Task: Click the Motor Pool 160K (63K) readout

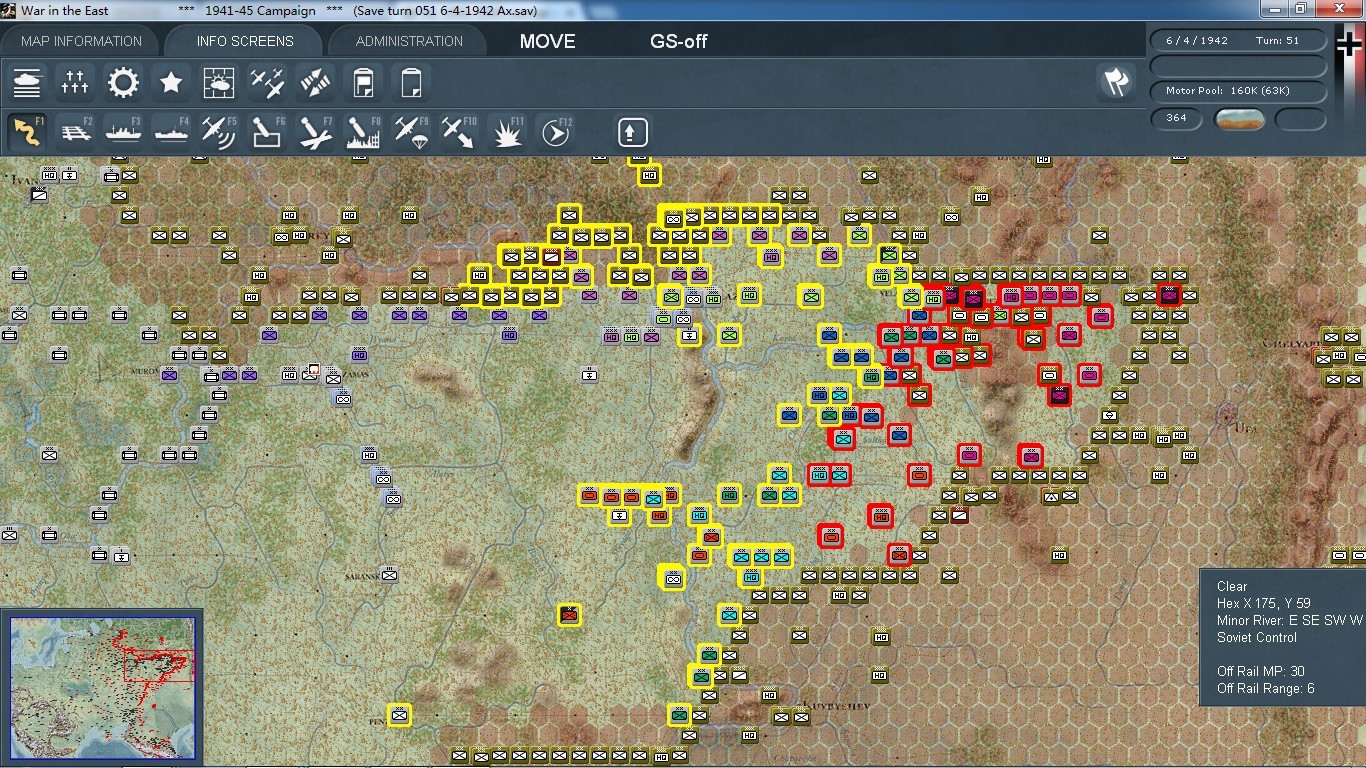Action: click(x=1239, y=91)
